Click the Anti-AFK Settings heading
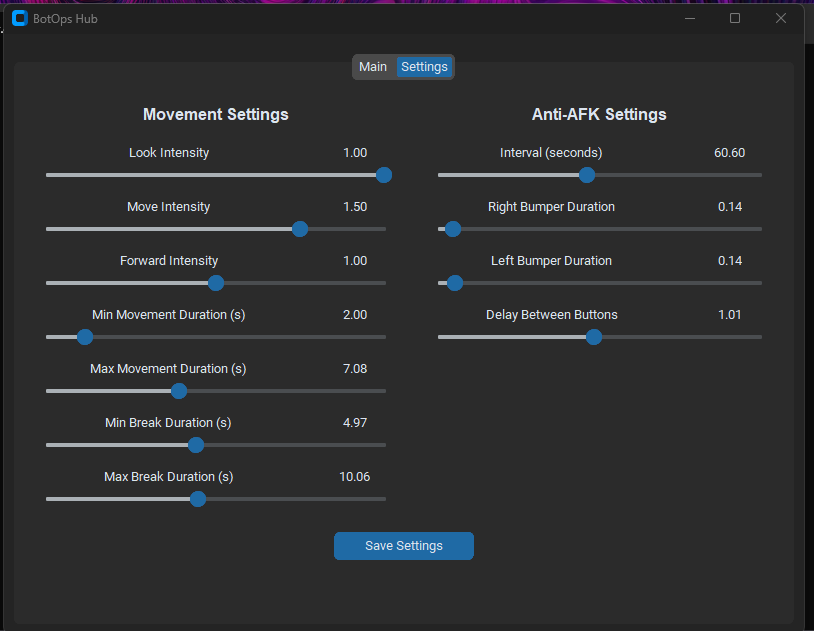 point(599,114)
